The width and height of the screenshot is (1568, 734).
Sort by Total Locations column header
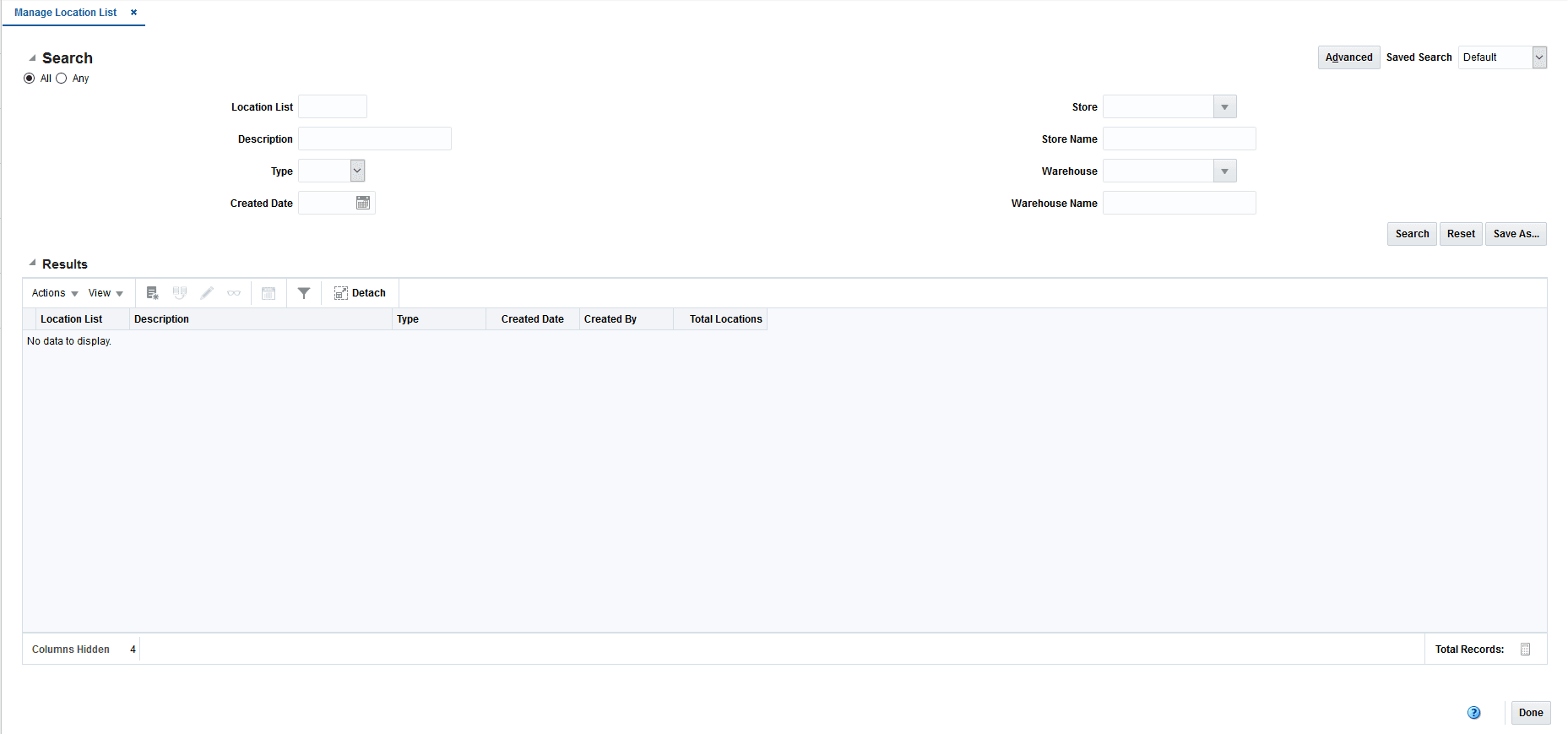tap(720, 319)
